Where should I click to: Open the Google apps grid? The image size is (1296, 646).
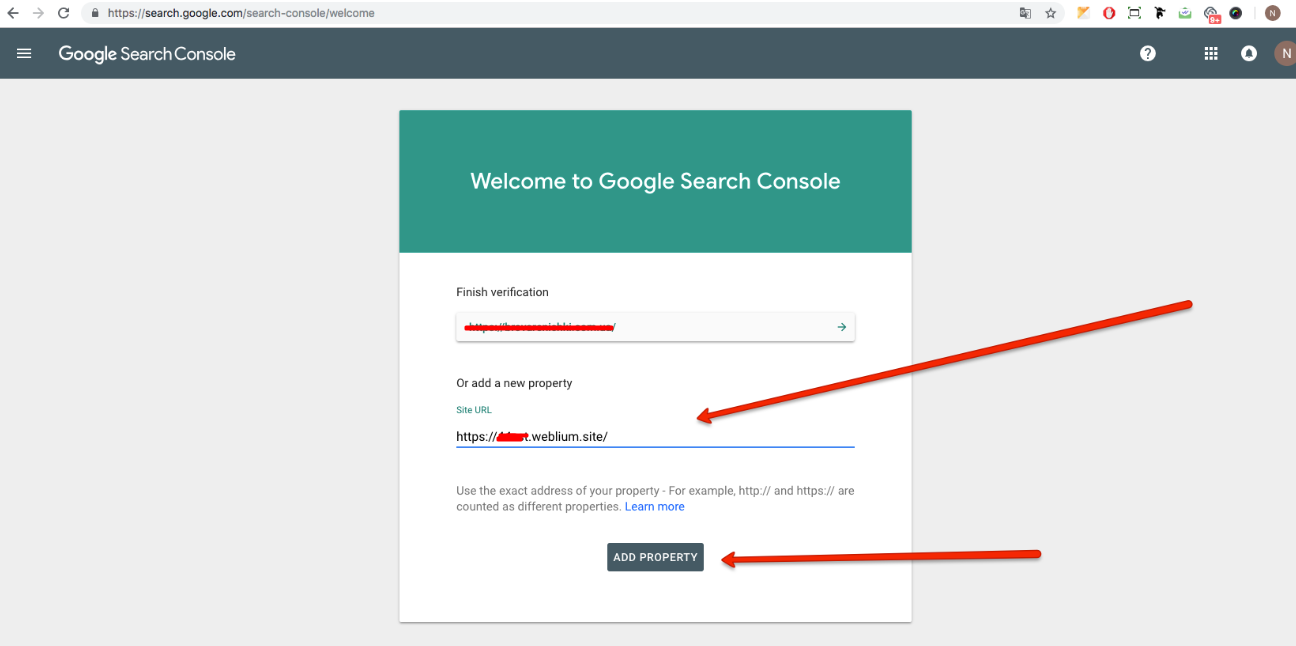pos(1211,54)
